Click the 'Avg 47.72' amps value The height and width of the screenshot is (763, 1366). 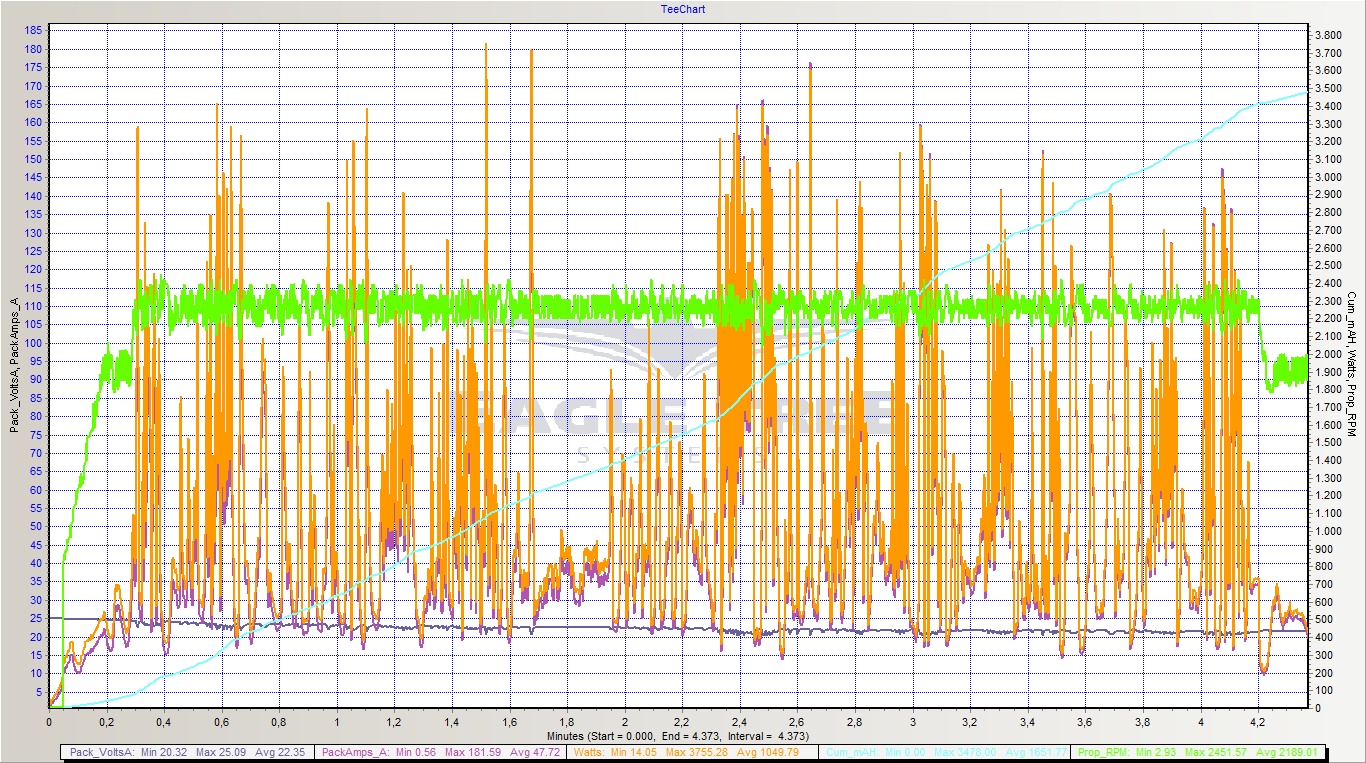coord(535,752)
